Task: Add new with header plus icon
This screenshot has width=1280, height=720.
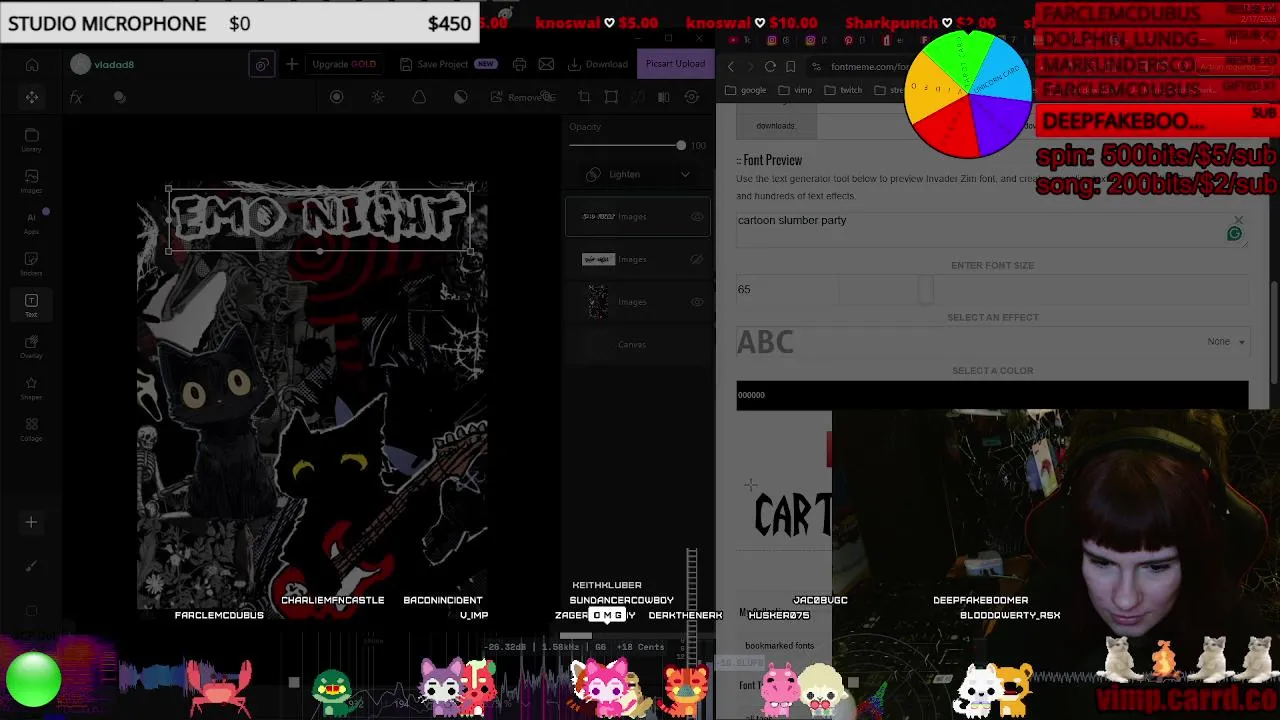Action: point(291,64)
